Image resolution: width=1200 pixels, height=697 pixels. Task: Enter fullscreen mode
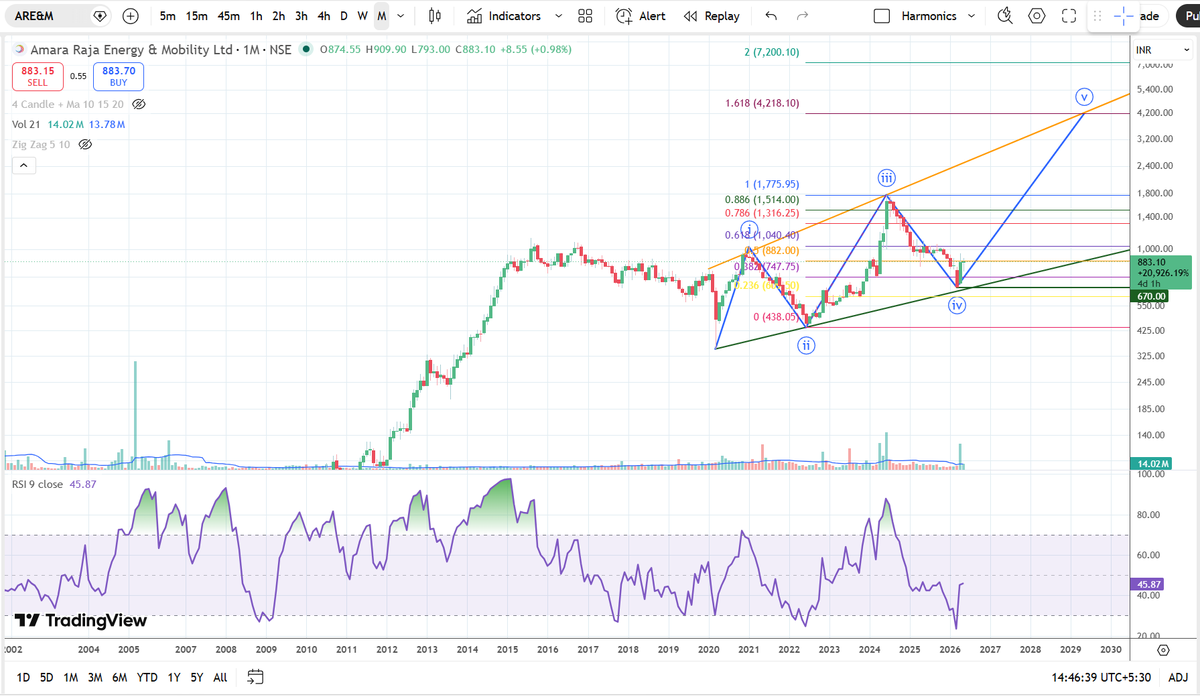[1069, 16]
